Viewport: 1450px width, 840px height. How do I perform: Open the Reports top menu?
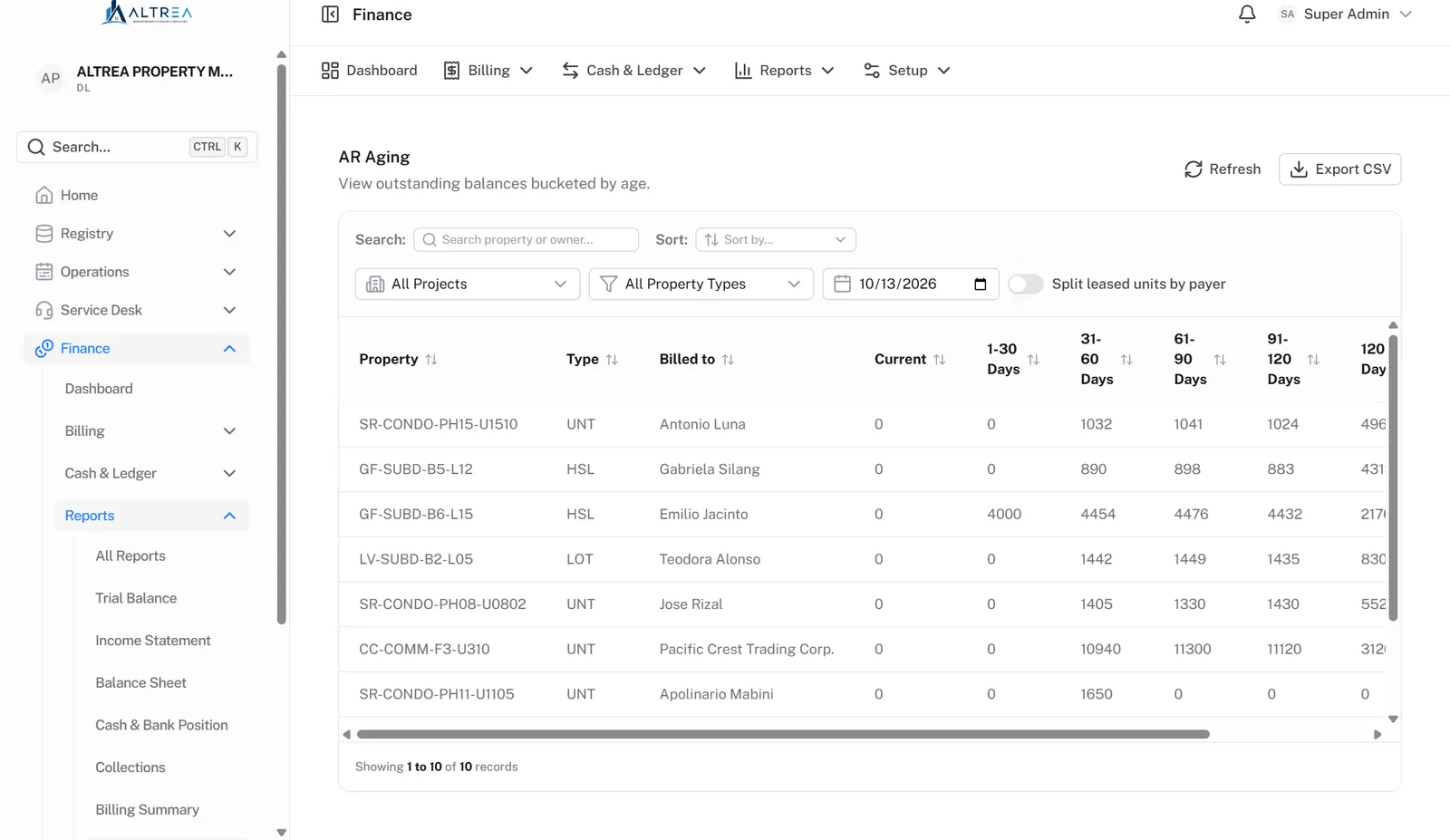pos(784,71)
